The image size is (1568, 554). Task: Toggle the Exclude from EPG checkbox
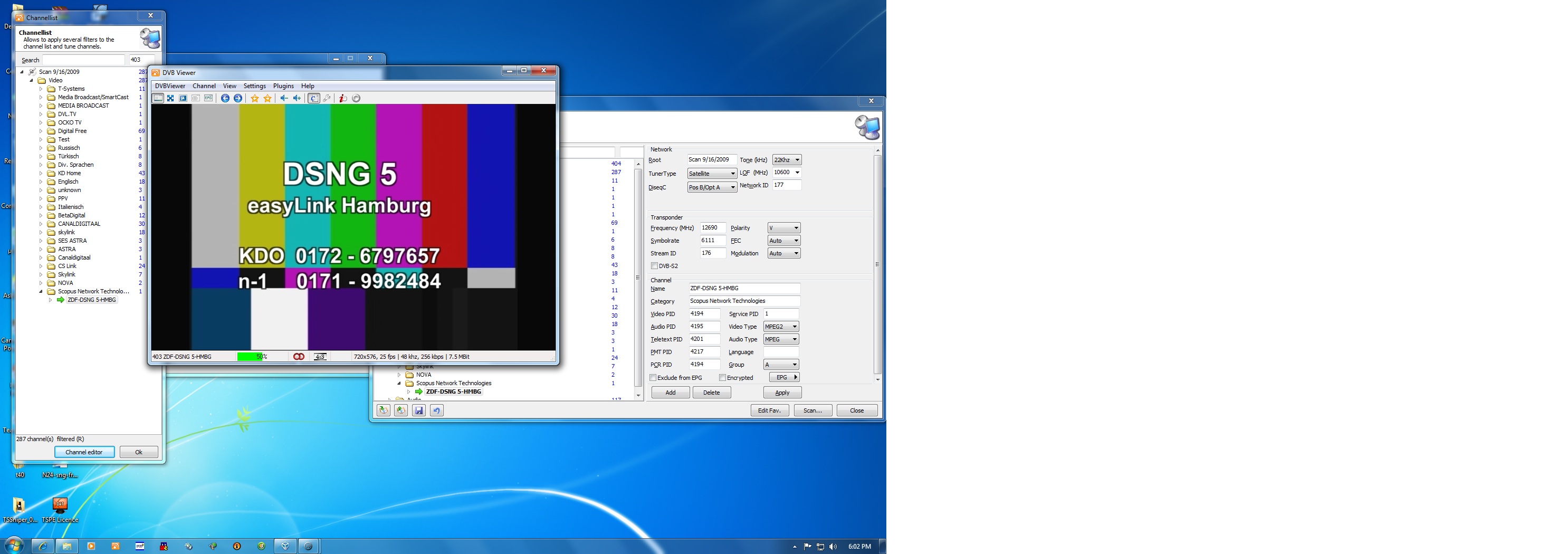coord(653,377)
